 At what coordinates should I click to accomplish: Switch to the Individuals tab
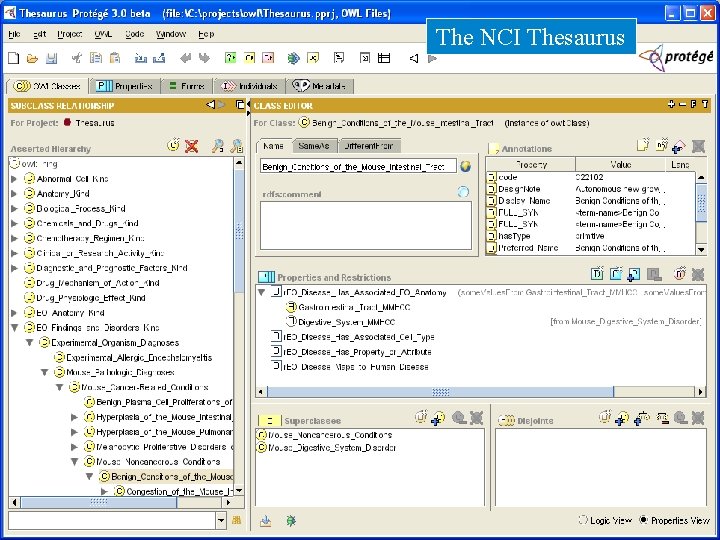tap(250, 86)
